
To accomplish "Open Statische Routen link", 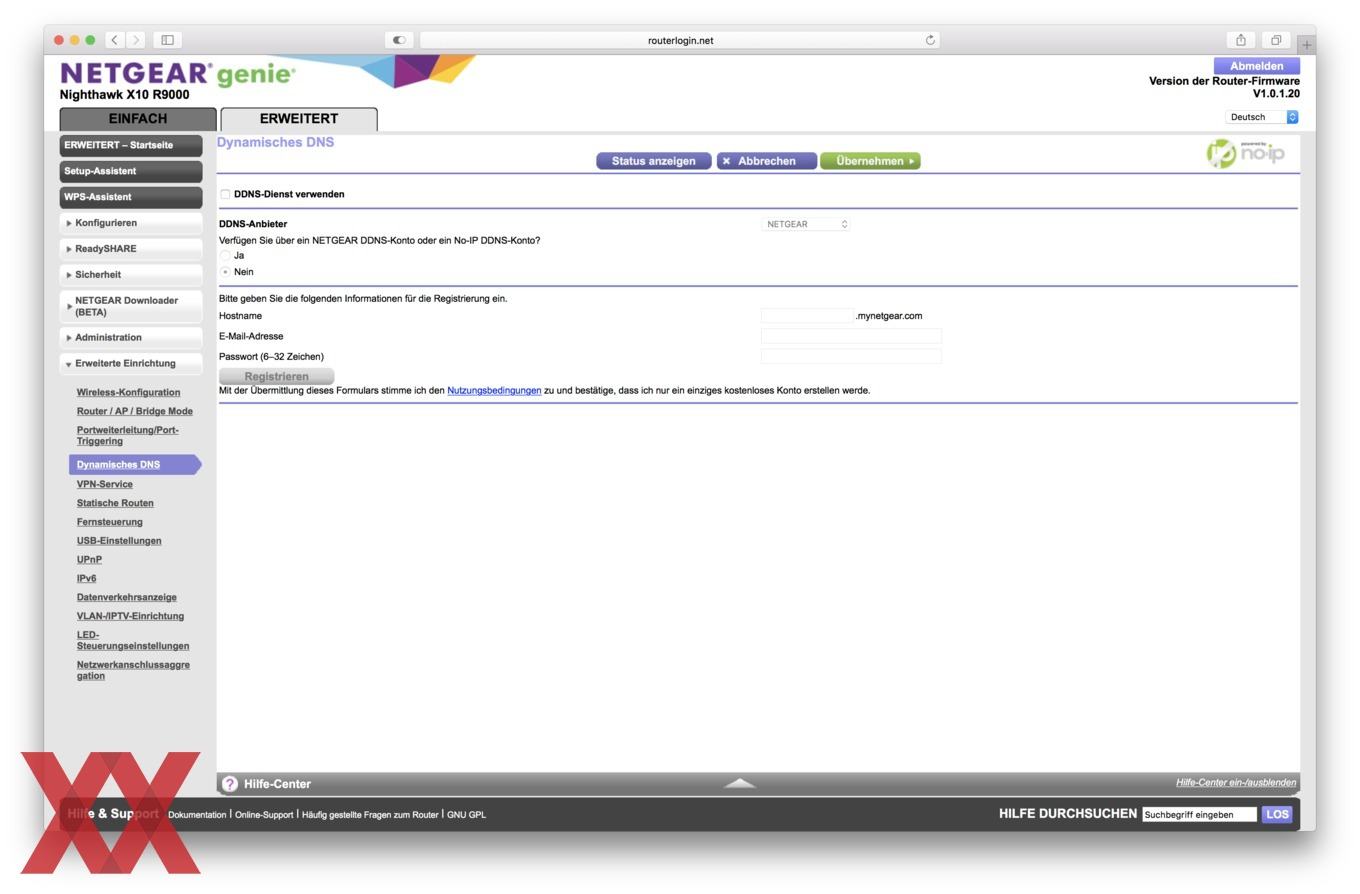I will coord(115,504).
